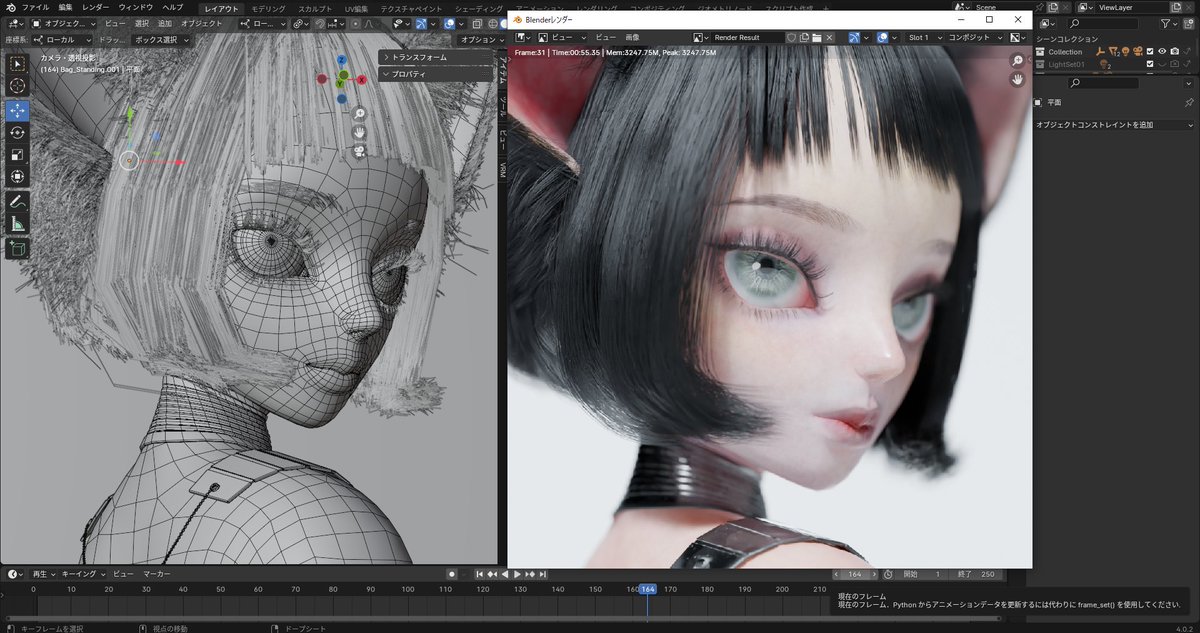Toggle gizmo display in render window header

click(x=856, y=37)
